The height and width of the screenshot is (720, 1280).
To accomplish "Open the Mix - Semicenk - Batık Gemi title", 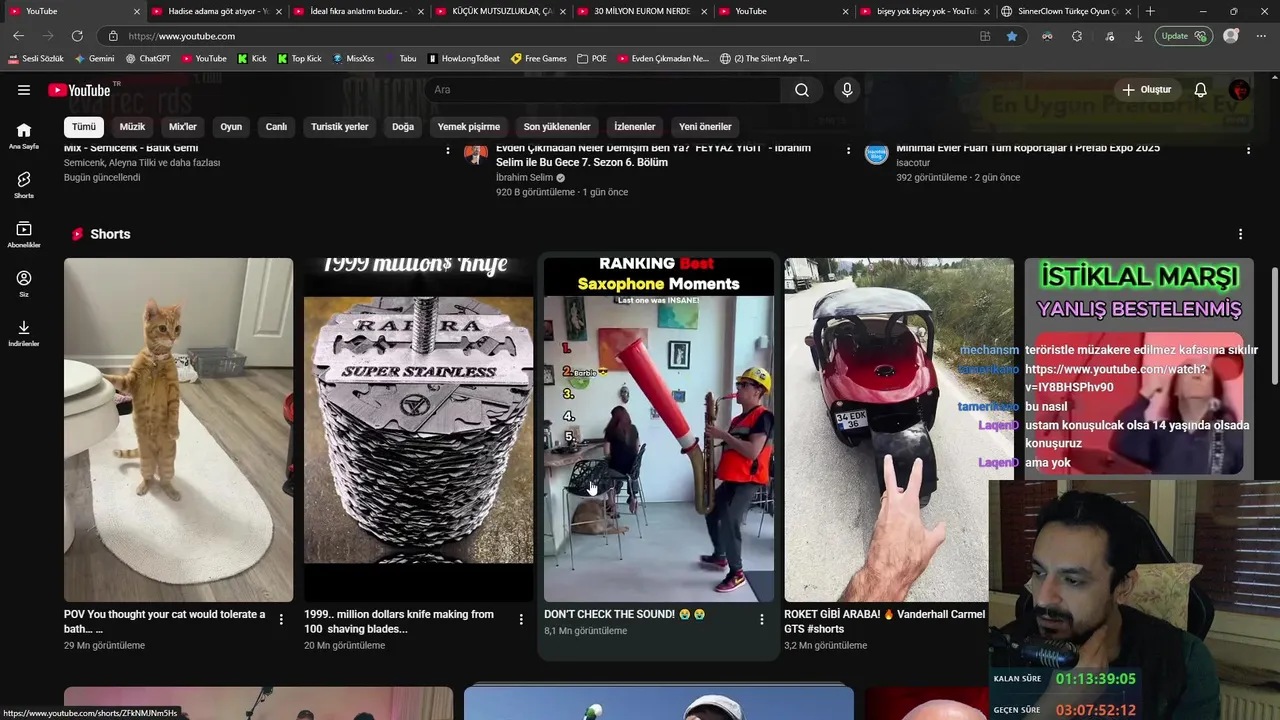I will pyautogui.click(x=131, y=148).
